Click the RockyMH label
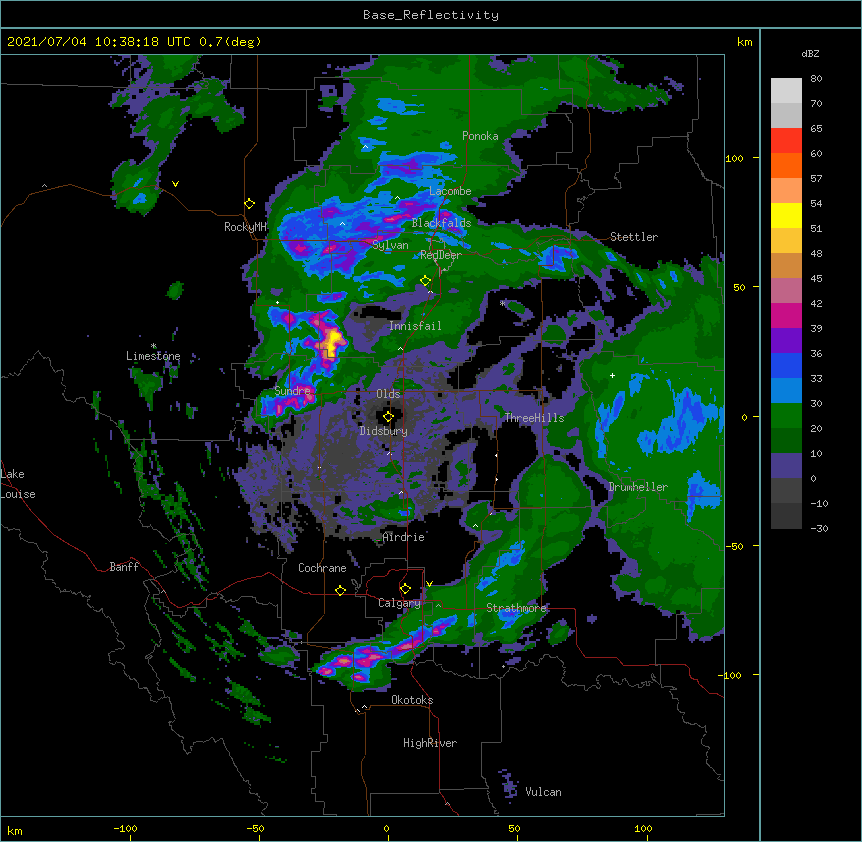This screenshot has width=862, height=842. (245, 227)
